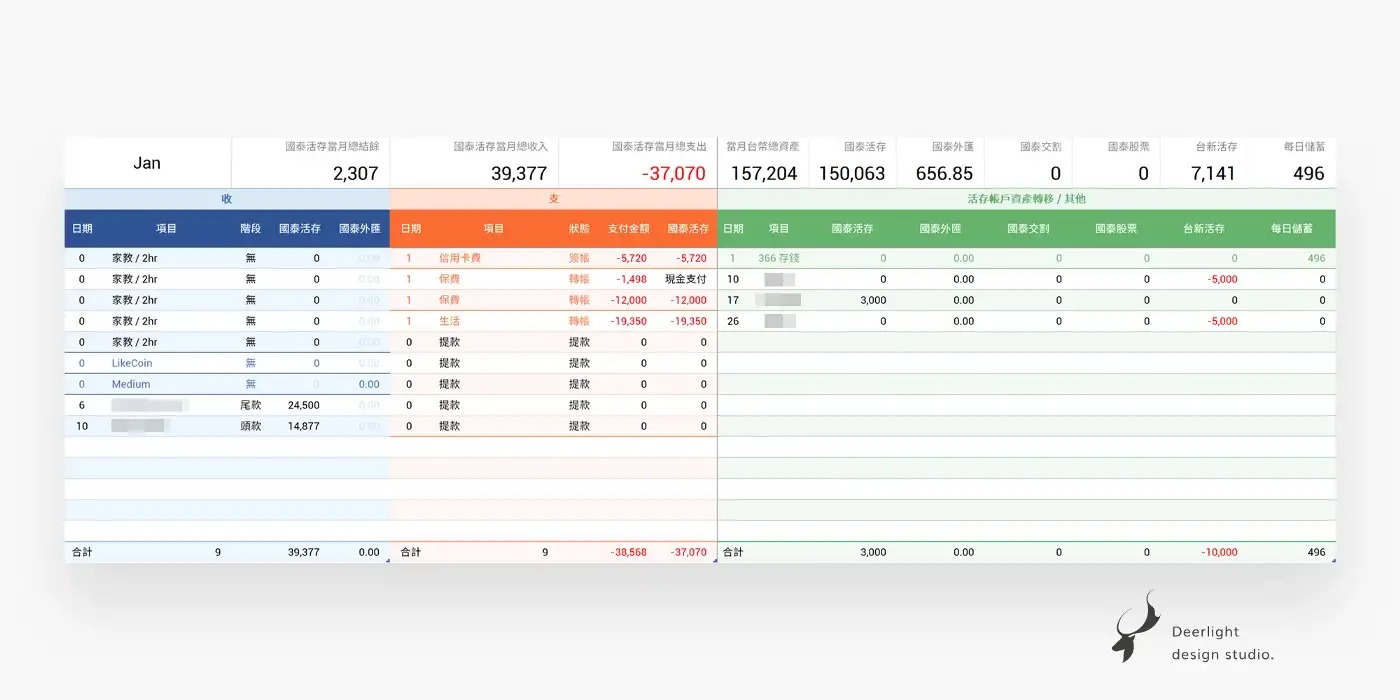1400x700 pixels.
Task: Click the 24,500 income amount cell
Action: point(302,405)
